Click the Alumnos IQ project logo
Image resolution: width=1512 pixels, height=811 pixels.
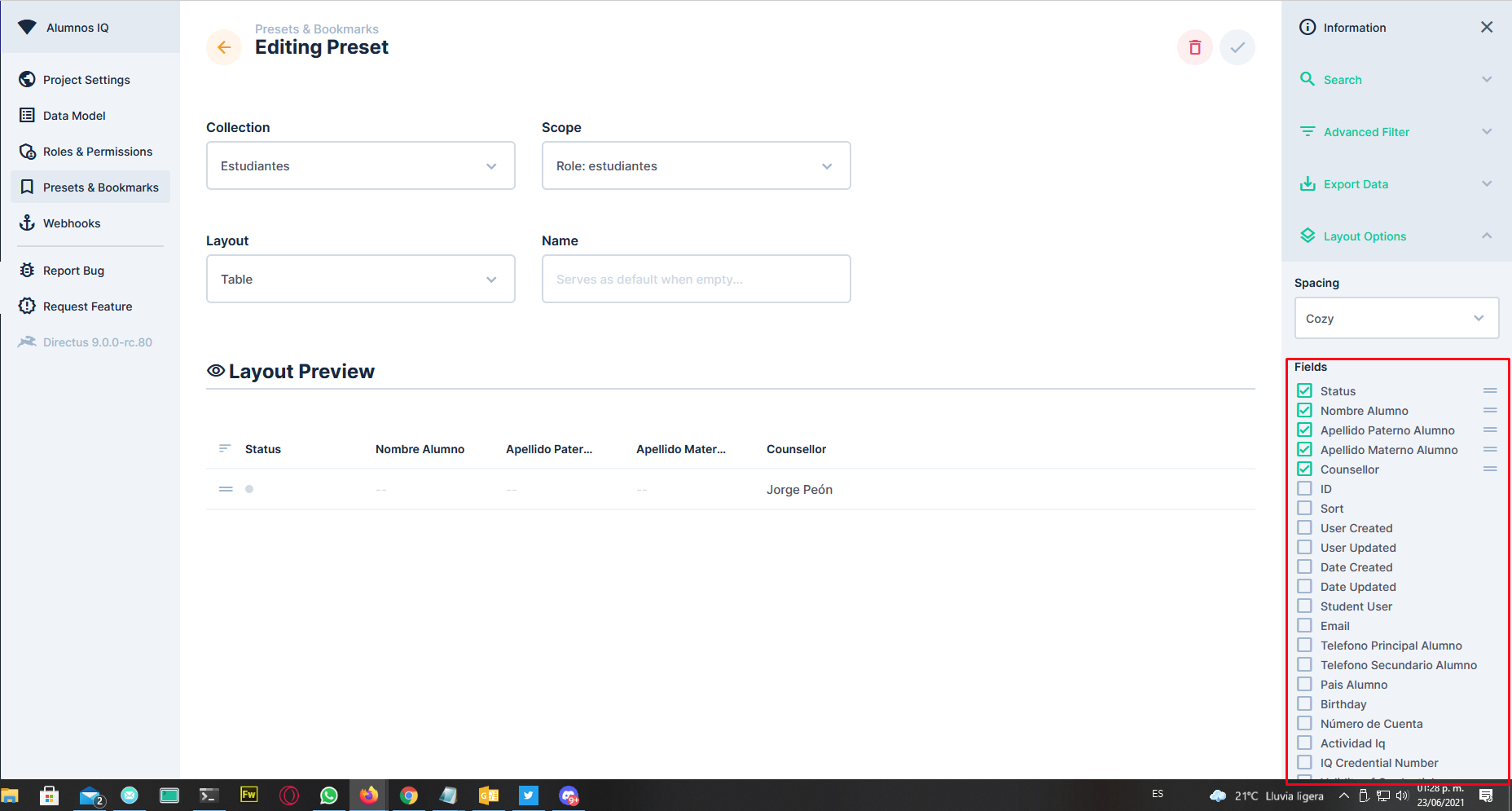[x=27, y=27]
